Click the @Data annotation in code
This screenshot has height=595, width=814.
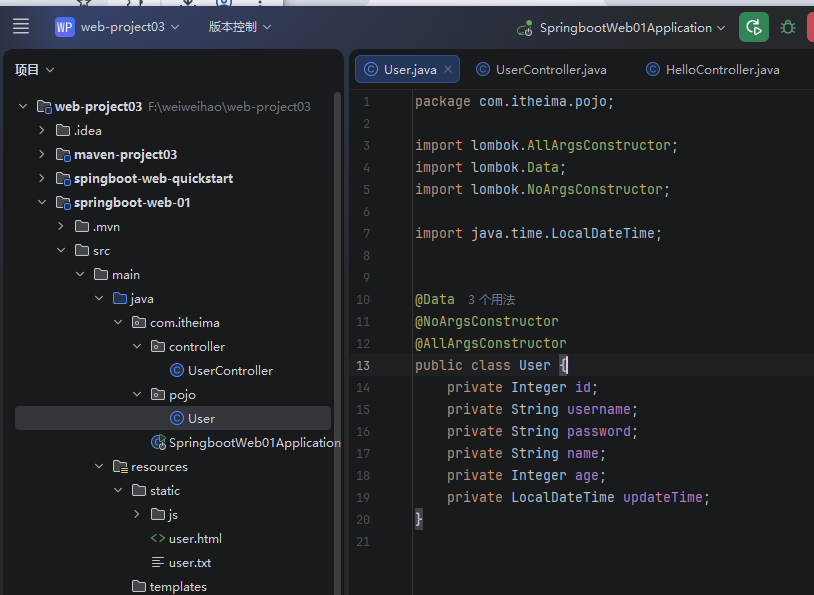click(x=435, y=300)
